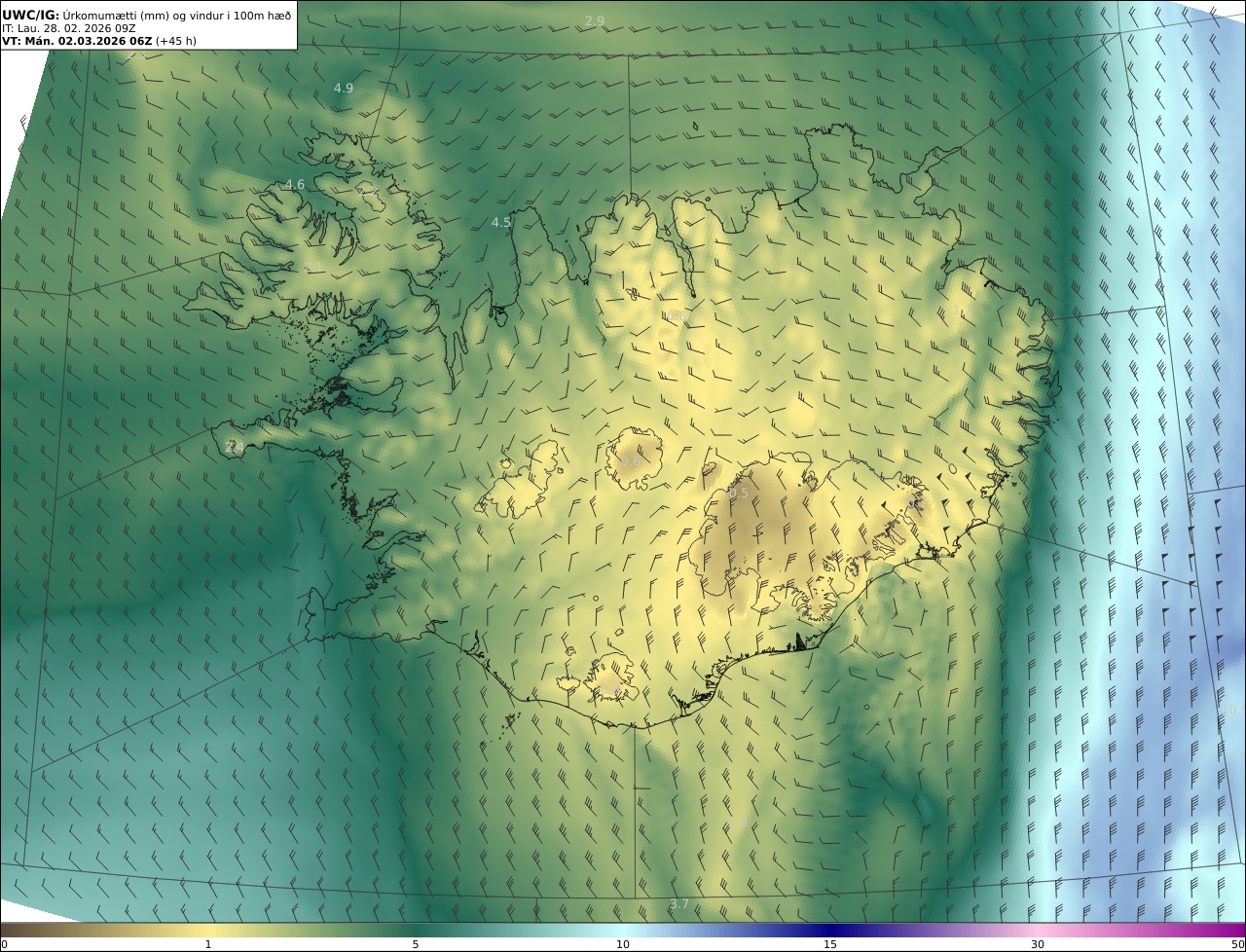Click the forecast offset '(+45 h)'
This screenshot has height=952, width=1246.
point(175,41)
